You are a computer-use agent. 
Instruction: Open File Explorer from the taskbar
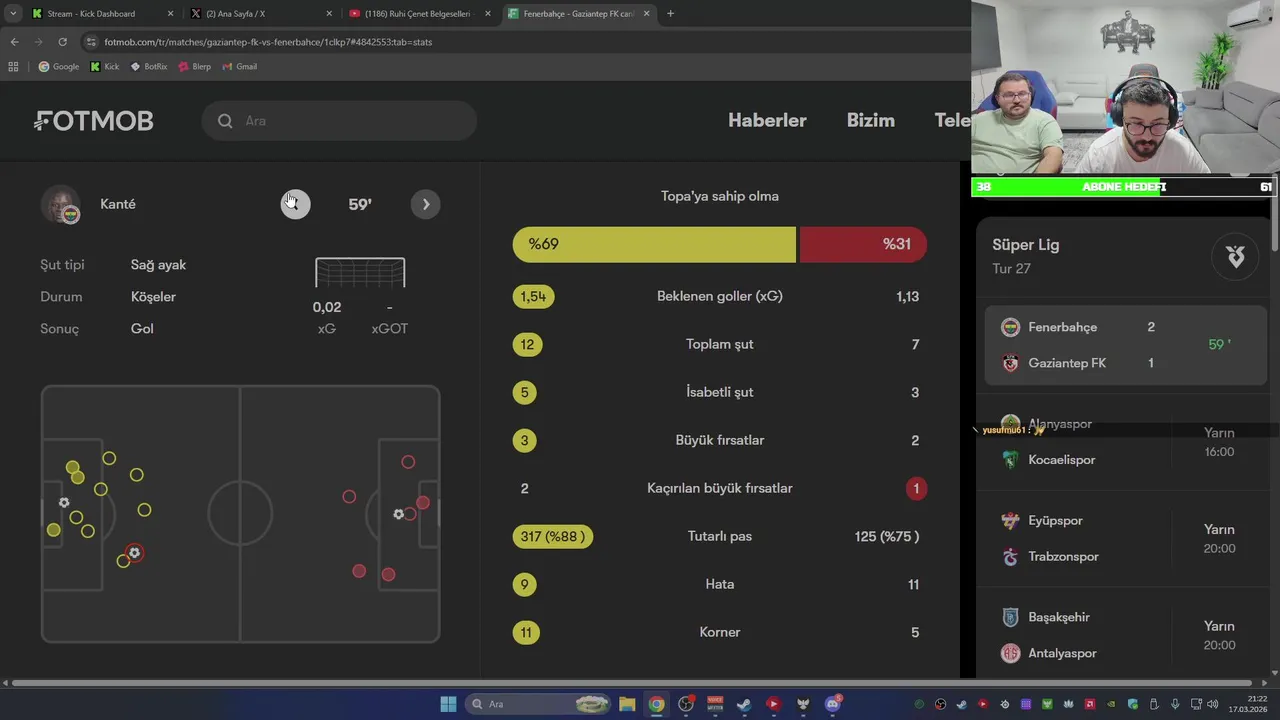point(627,704)
